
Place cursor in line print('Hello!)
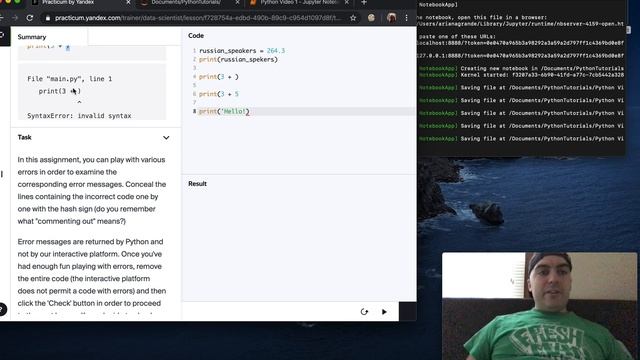click(x=224, y=111)
